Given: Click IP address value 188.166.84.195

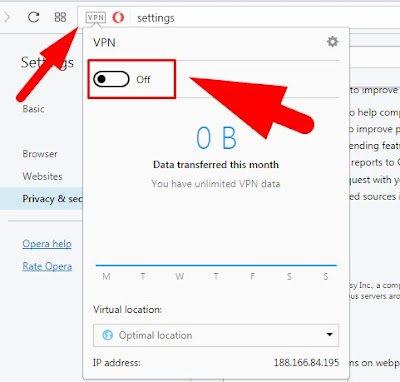Looking at the screenshot, I should click(306, 362).
